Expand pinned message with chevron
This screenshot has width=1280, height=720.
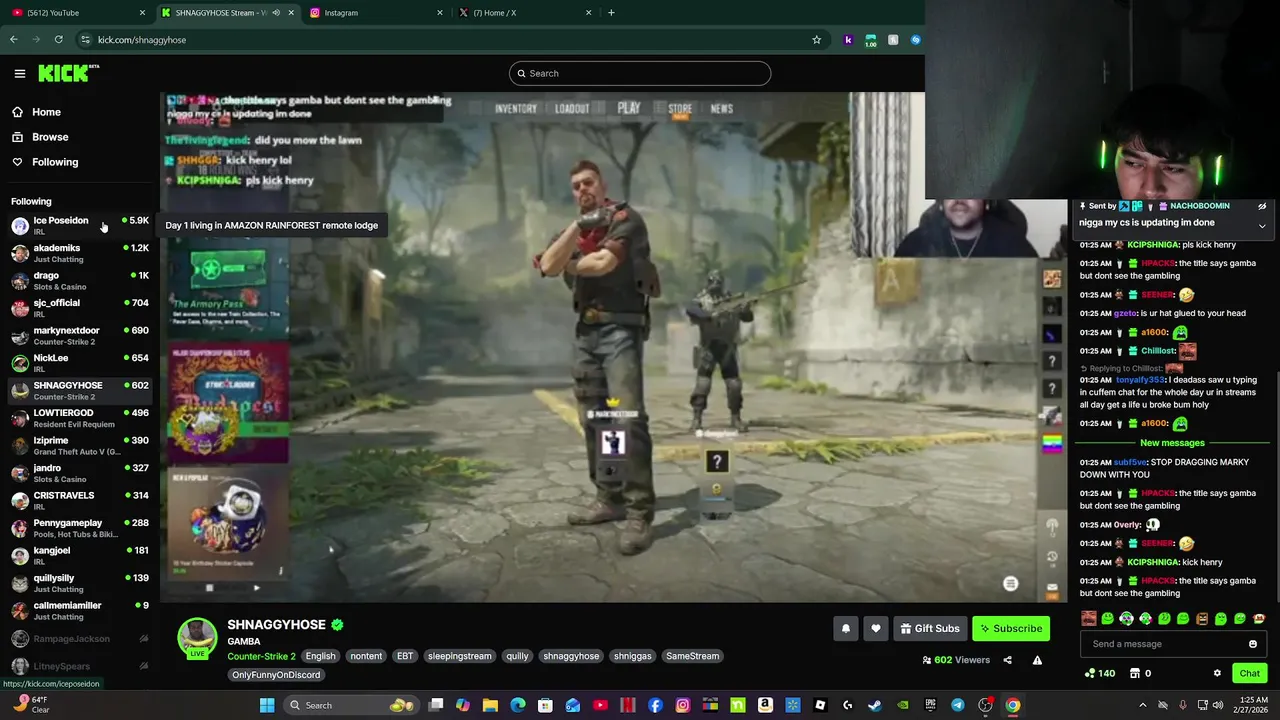(x=1262, y=226)
